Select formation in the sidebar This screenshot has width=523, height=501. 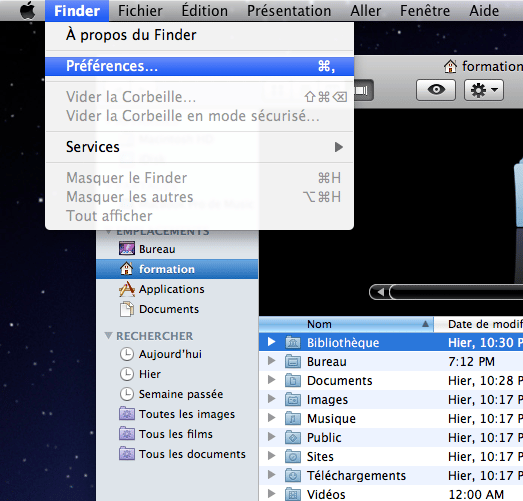coord(177,269)
